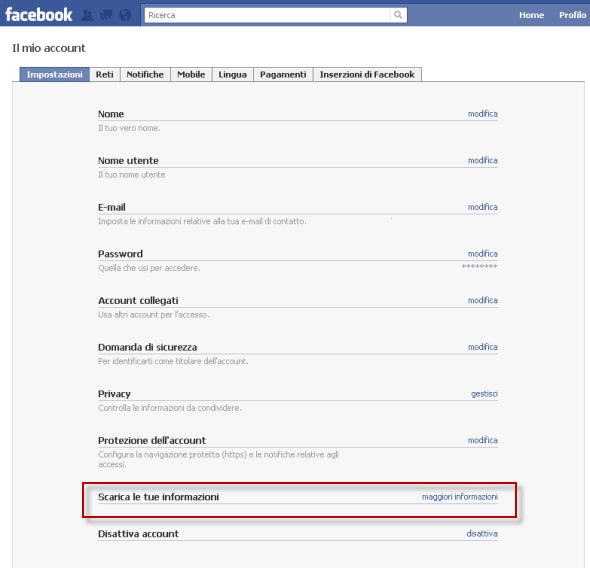590x568 pixels.
Task: Click text 'Controlla le informazioni da condividere.'
Action: point(170,408)
